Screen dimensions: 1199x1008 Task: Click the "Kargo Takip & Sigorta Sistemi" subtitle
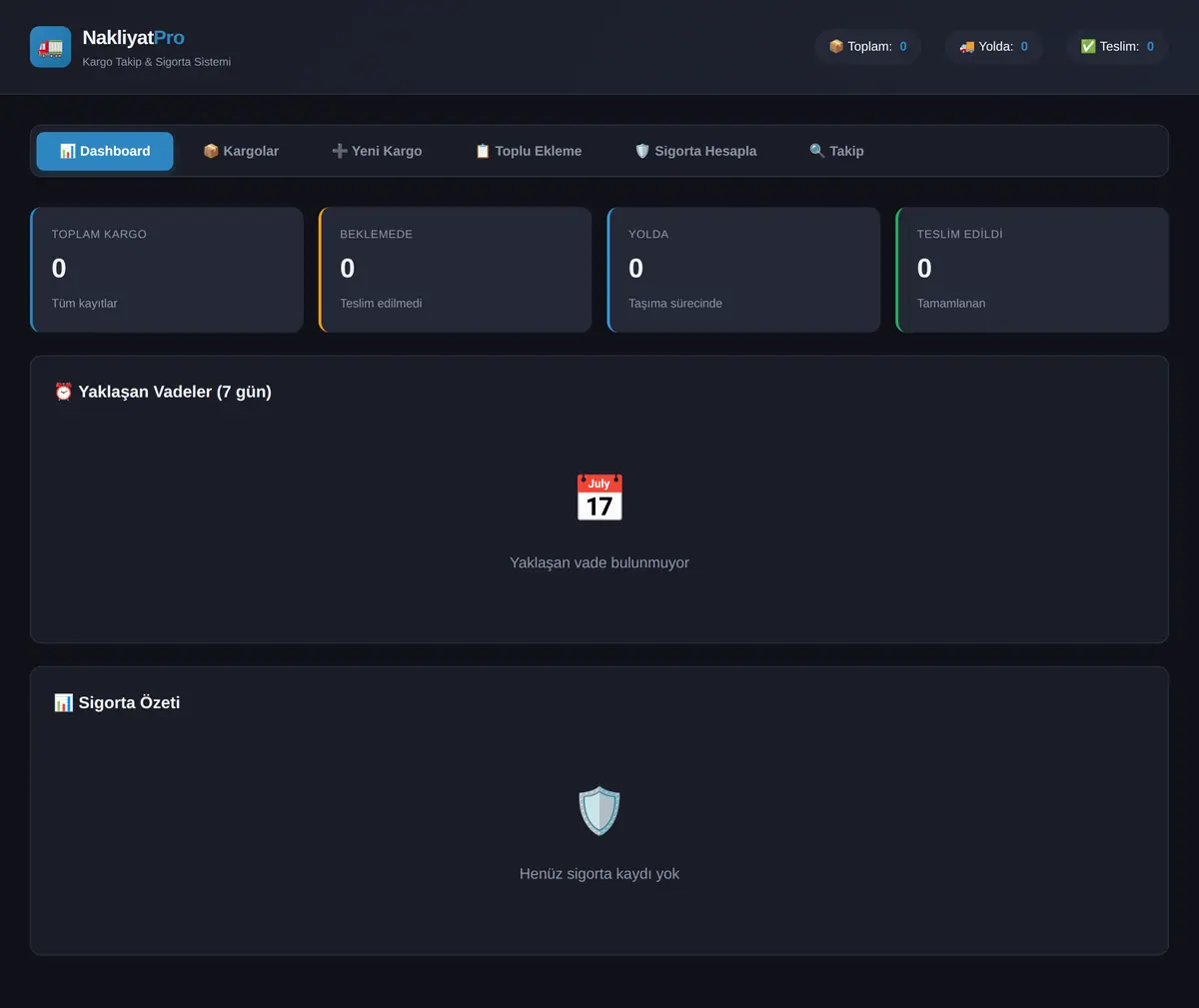point(156,62)
